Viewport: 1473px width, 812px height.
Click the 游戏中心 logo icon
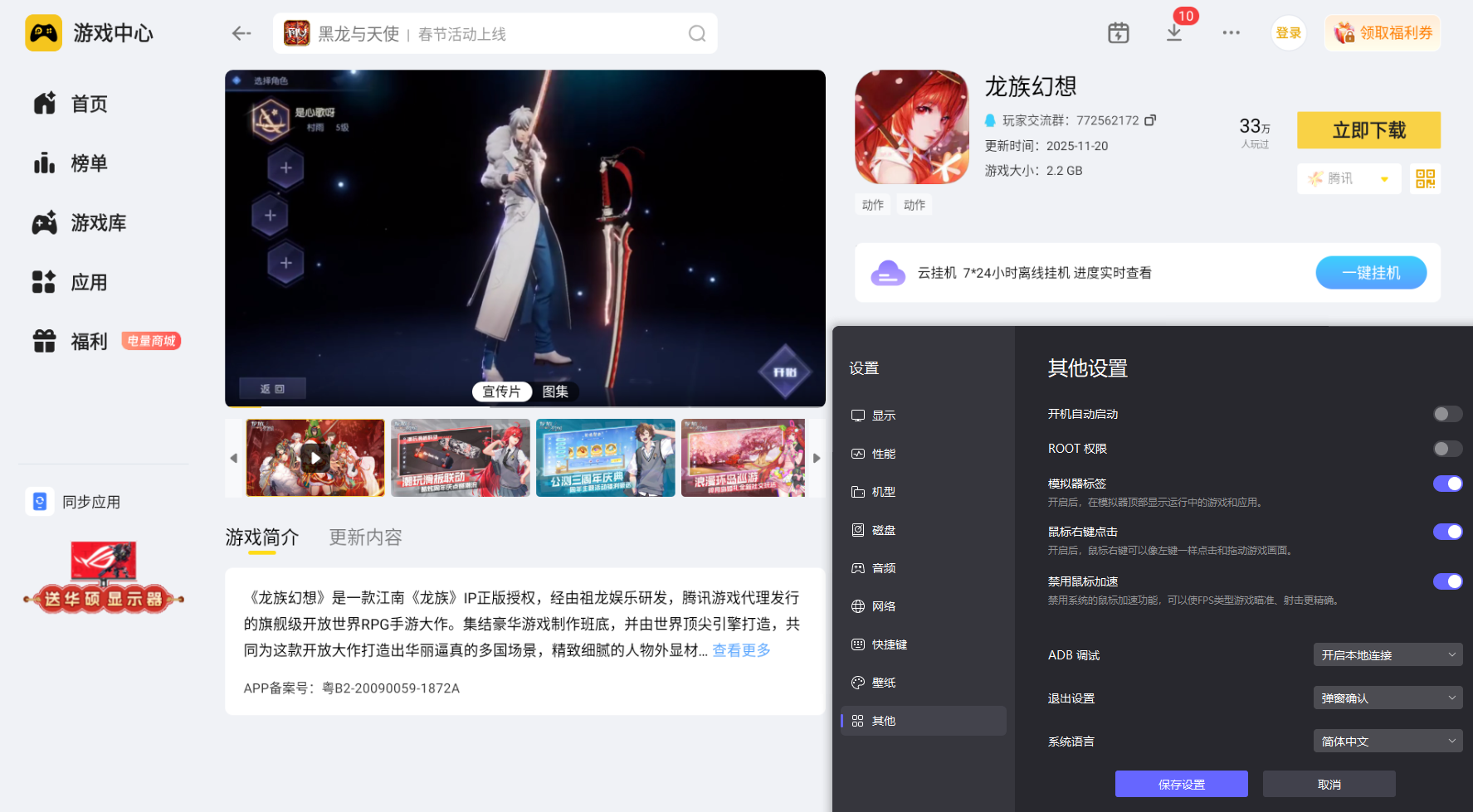point(43,33)
